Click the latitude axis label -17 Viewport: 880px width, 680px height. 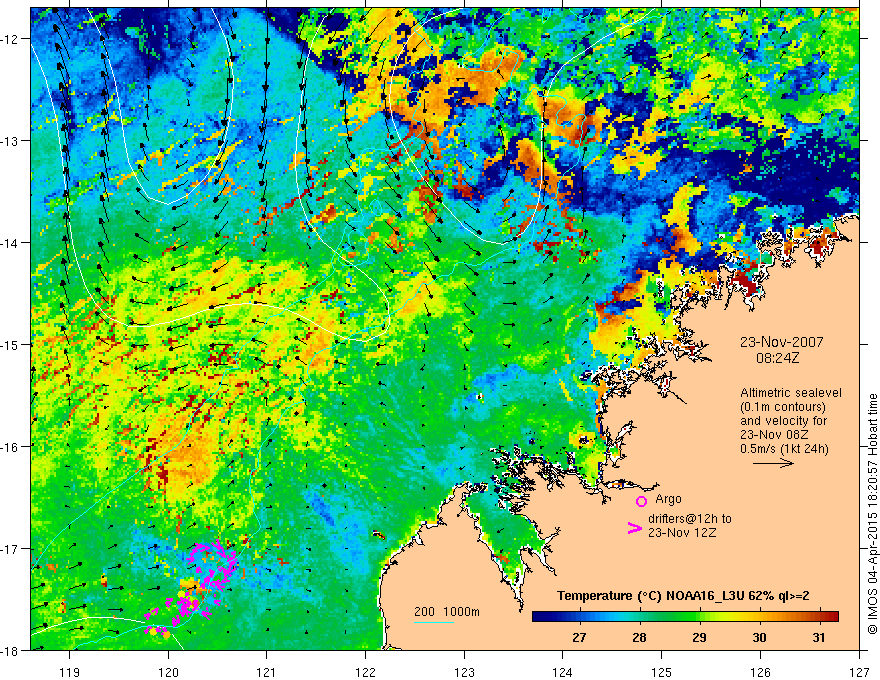(11, 549)
